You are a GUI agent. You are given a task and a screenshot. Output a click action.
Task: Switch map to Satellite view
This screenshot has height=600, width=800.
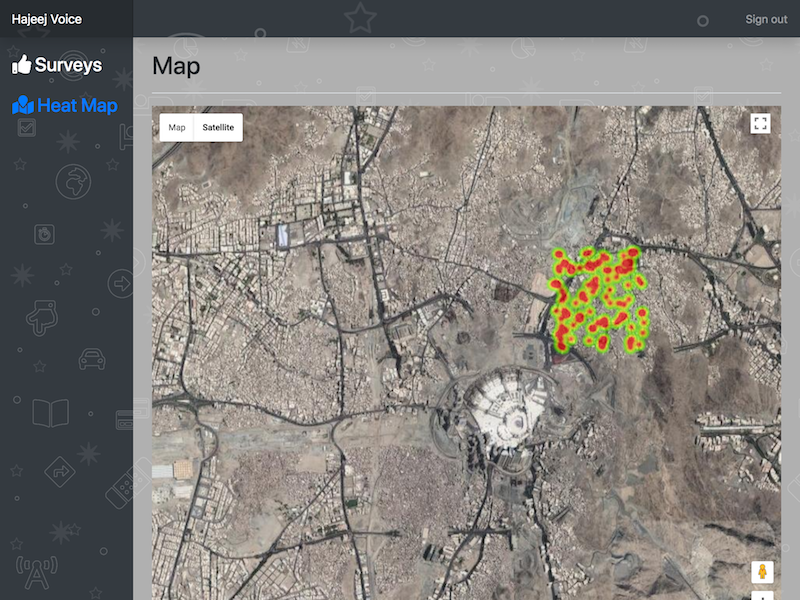[x=218, y=128]
